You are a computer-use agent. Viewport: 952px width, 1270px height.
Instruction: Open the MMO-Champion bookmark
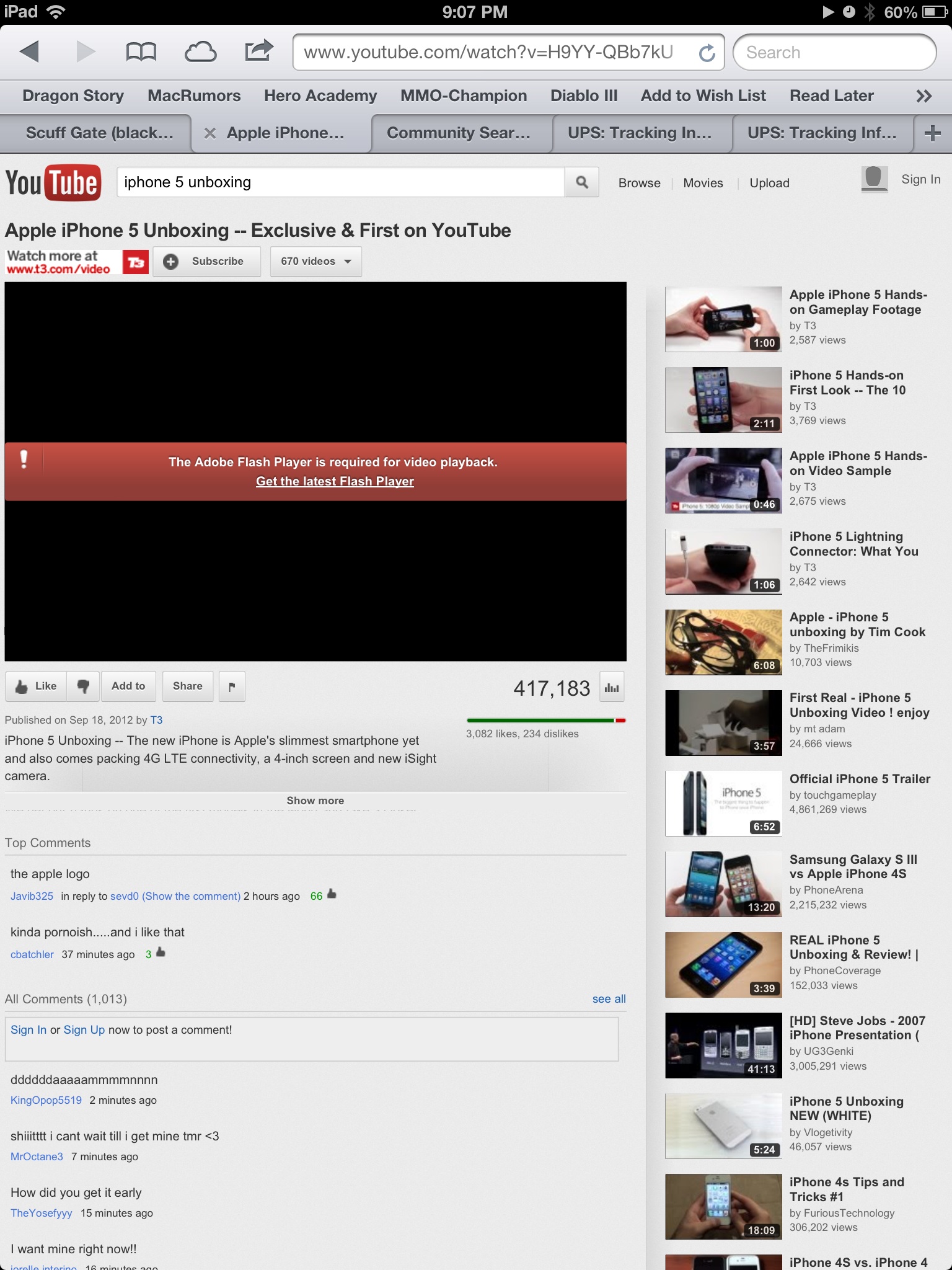tap(464, 96)
